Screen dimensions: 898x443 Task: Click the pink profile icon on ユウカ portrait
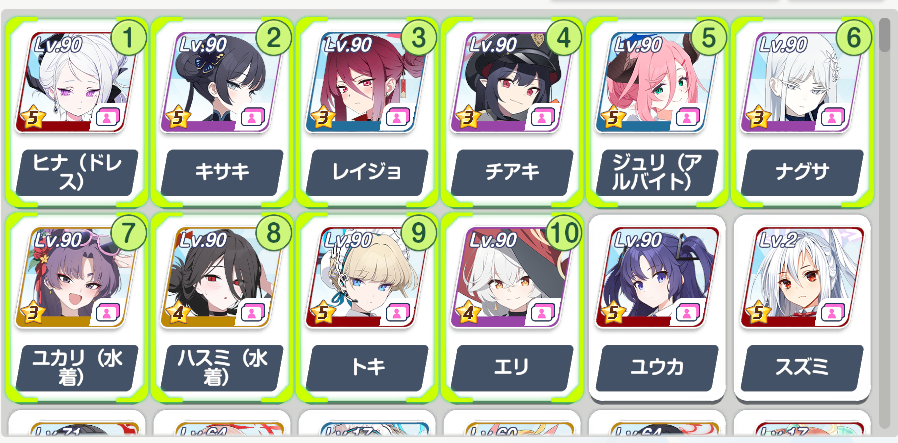[686, 313]
